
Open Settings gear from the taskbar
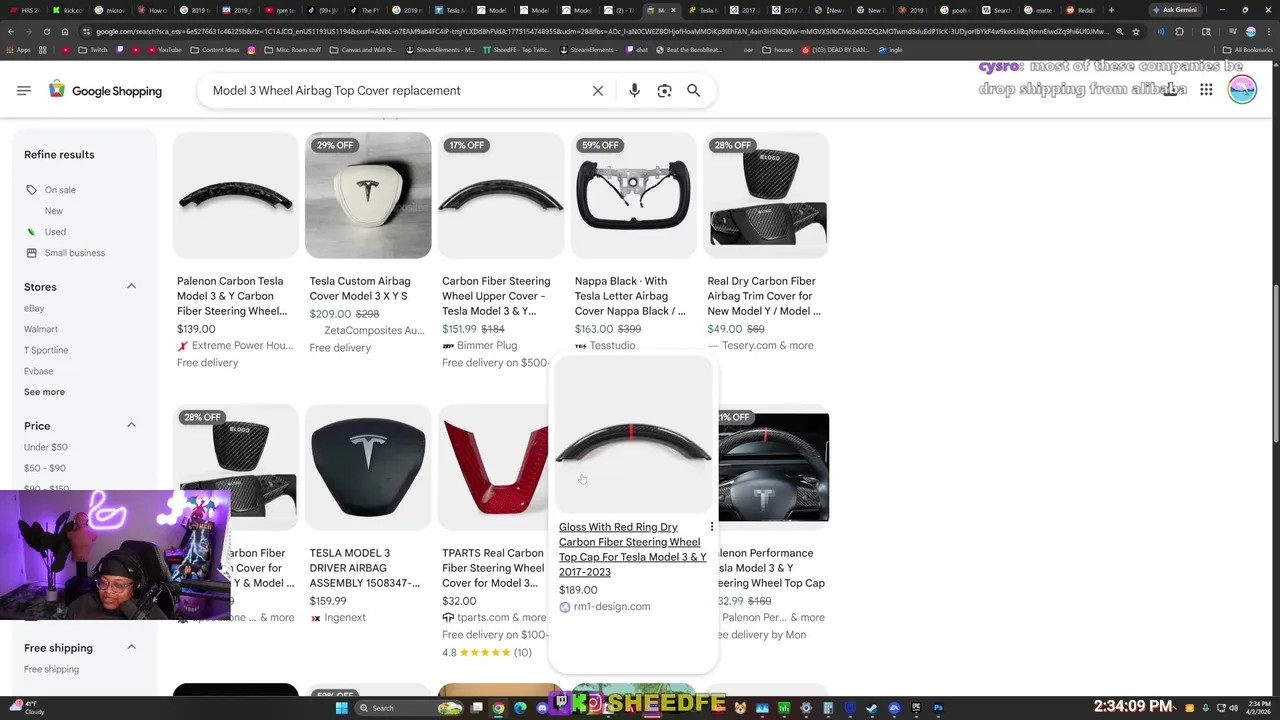tap(806, 708)
